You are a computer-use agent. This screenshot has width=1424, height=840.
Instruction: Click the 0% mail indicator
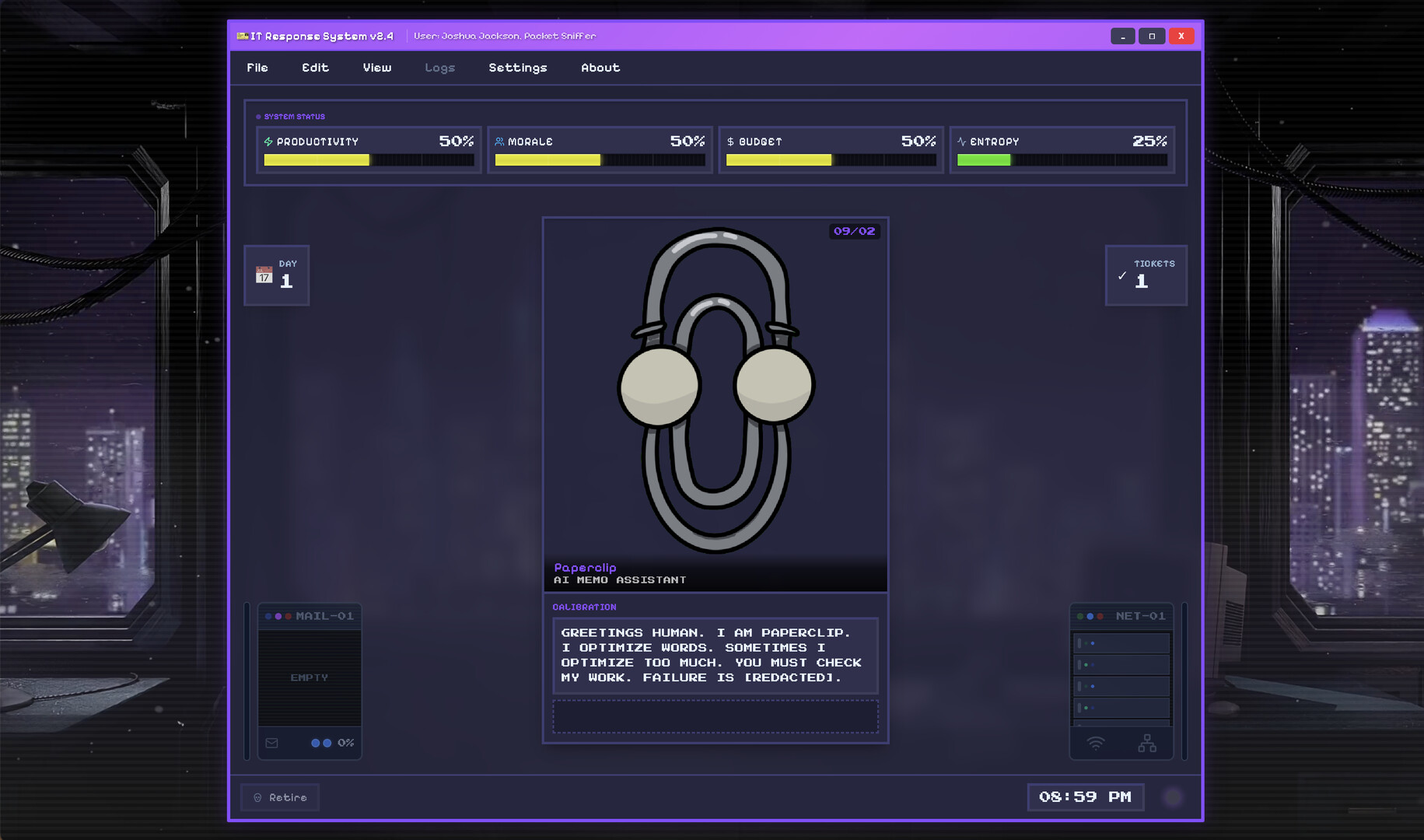[345, 743]
